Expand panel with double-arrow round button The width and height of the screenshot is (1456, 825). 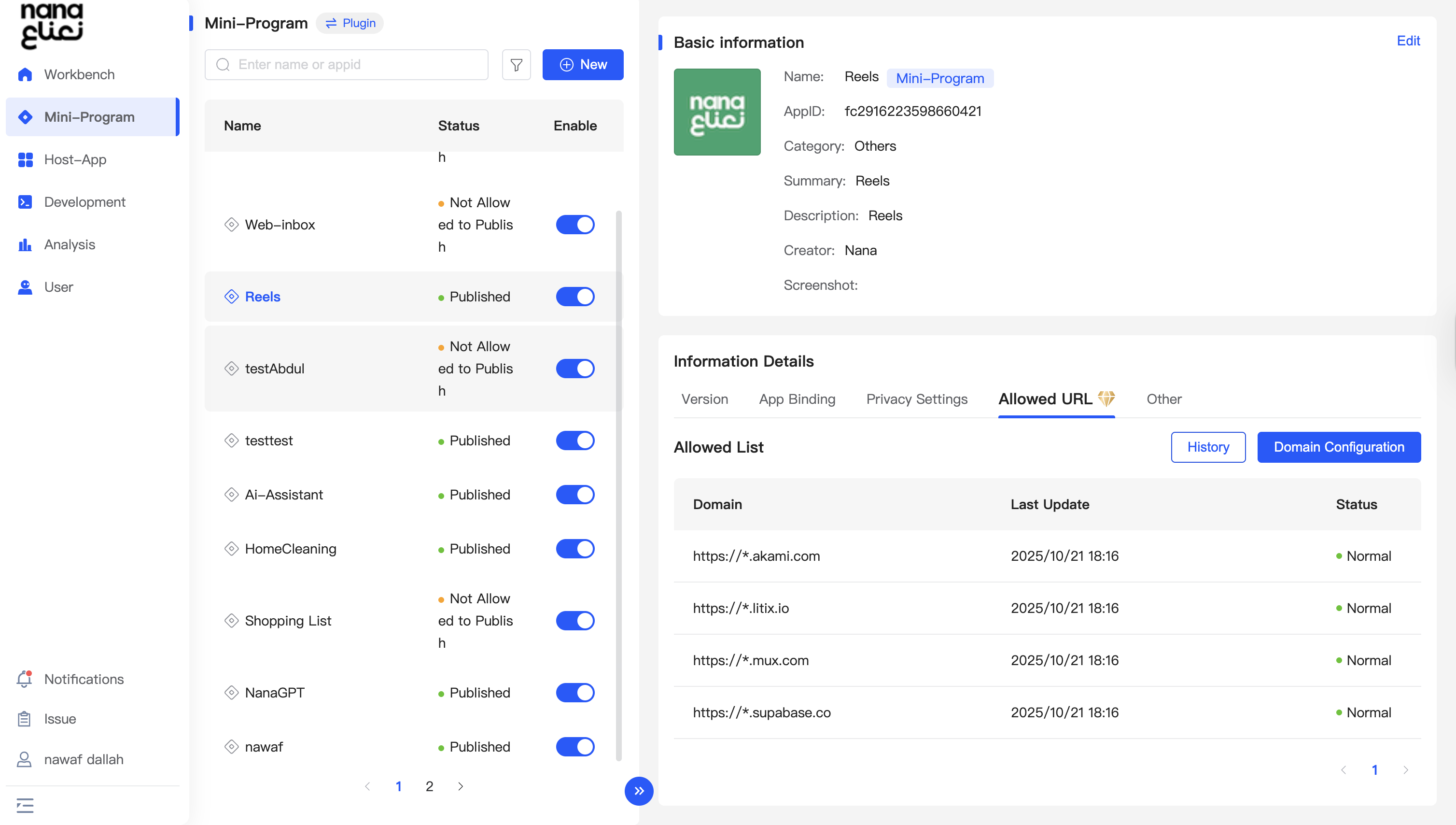[x=638, y=791]
